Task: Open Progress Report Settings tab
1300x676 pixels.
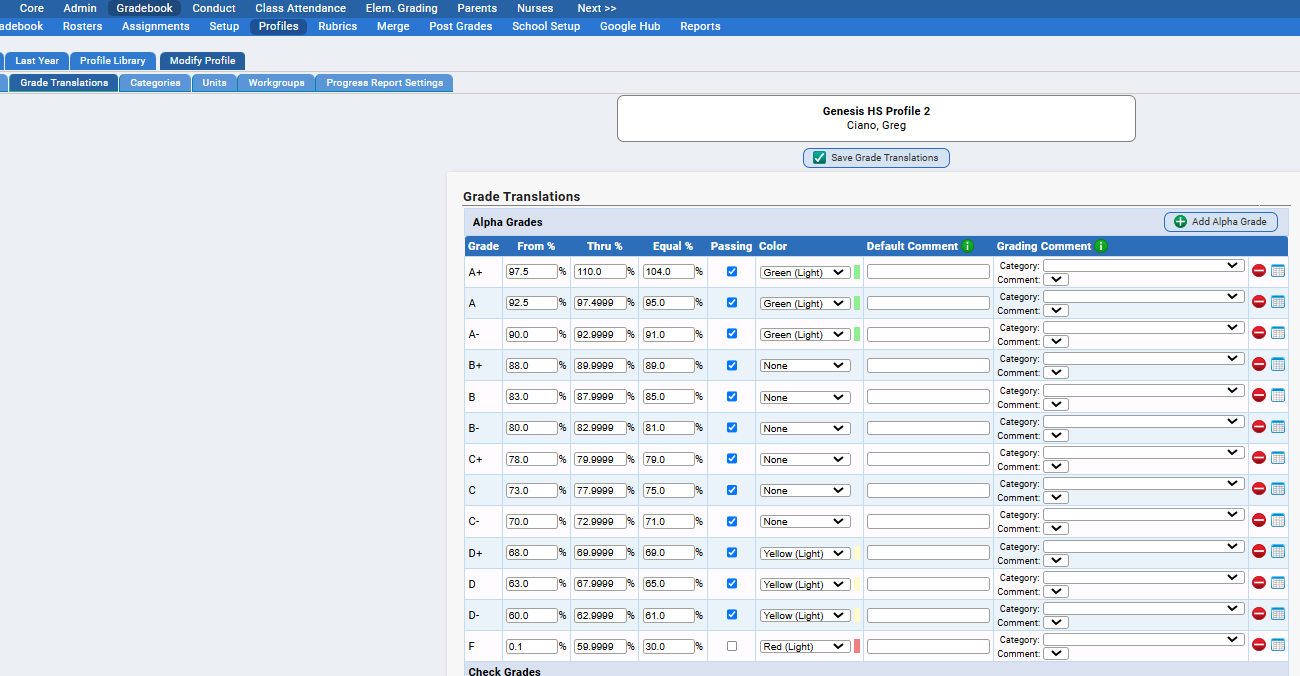Action: [385, 83]
